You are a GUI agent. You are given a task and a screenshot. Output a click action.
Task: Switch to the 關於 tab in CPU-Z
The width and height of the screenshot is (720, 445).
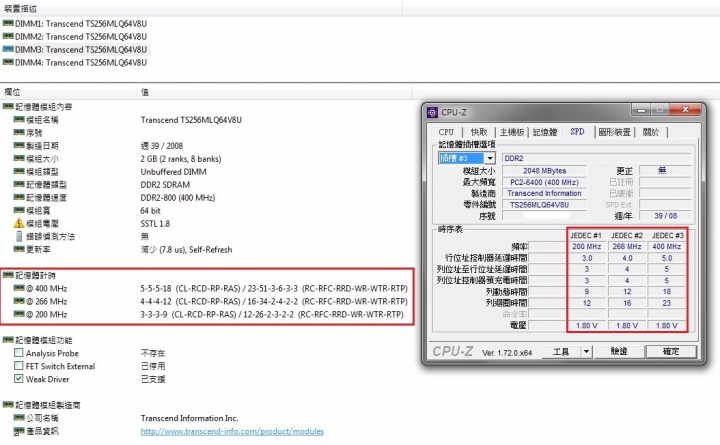(651, 132)
